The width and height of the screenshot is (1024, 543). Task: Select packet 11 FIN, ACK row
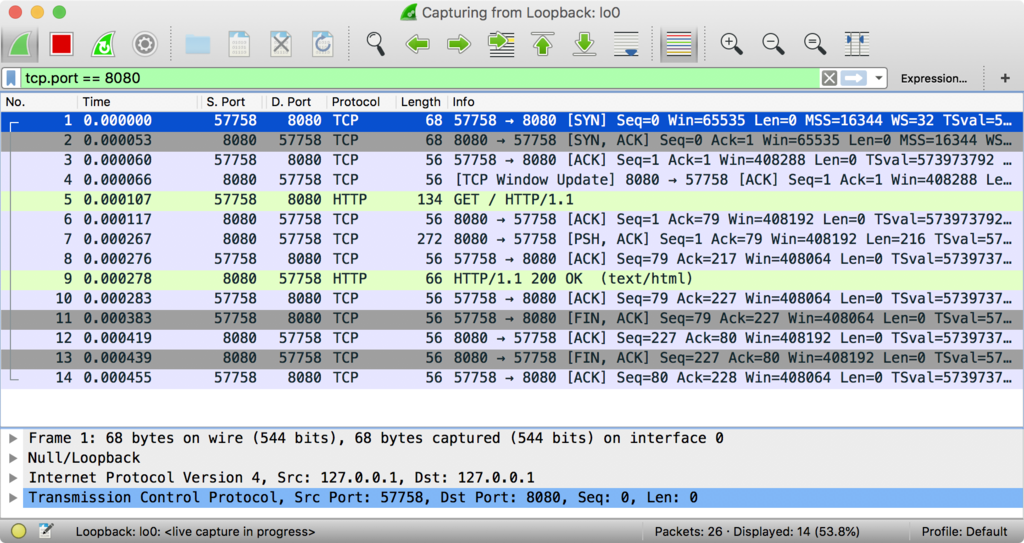coord(512,318)
